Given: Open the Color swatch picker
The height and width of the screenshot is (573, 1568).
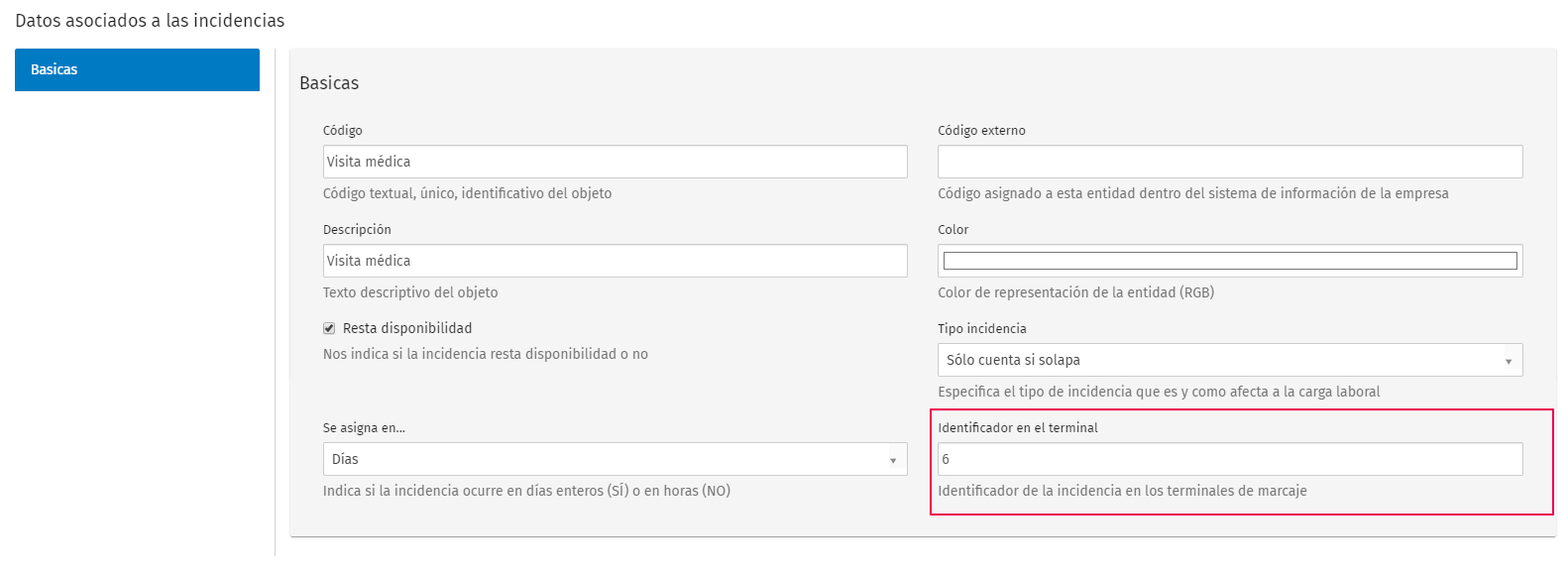Looking at the screenshot, I should tap(1230, 261).
